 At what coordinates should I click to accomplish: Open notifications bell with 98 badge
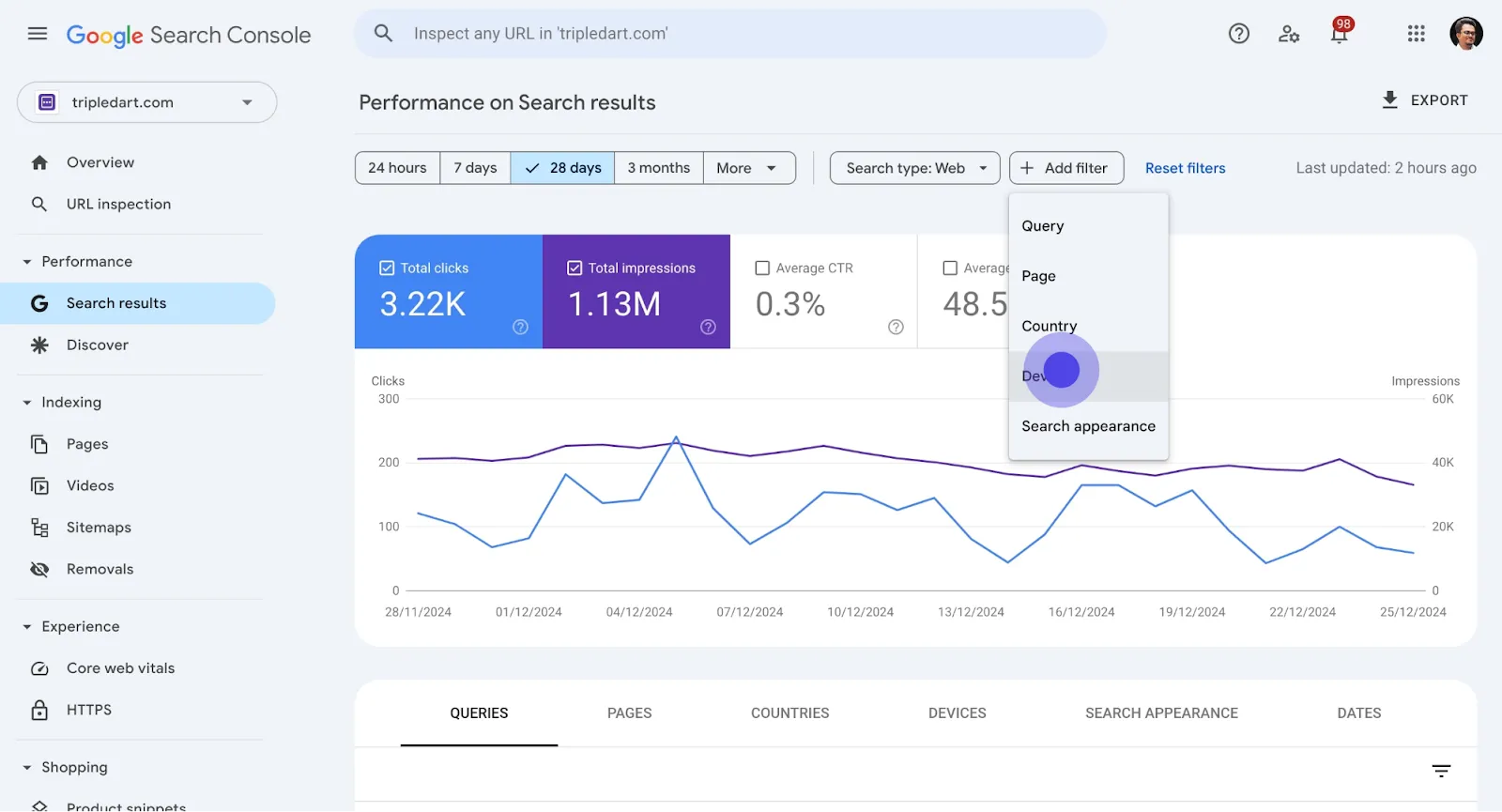tap(1340, 32)
